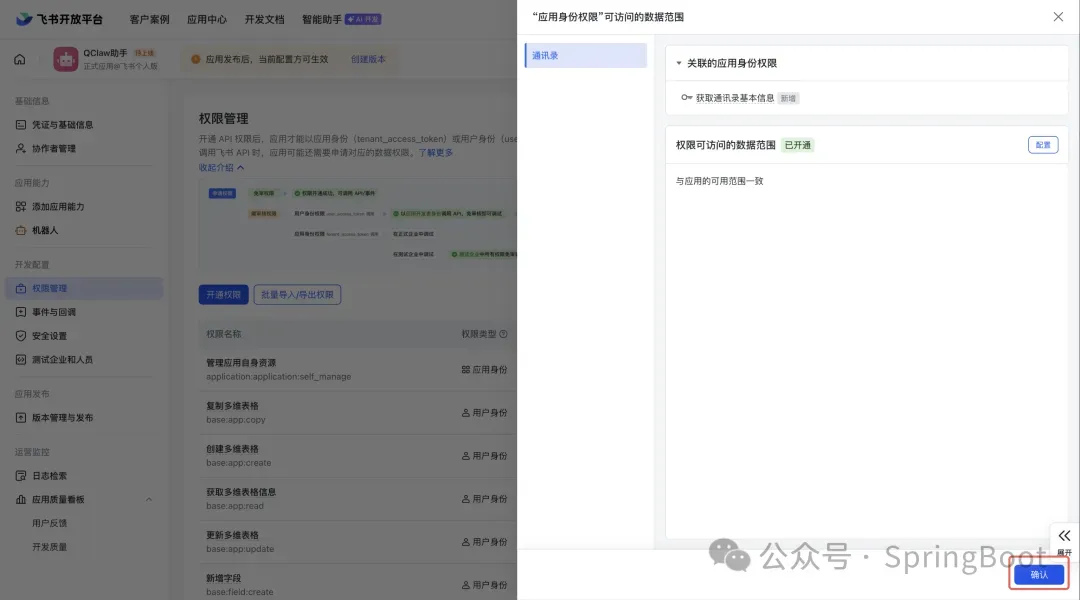Click the 安全设置 shield icon
The height and width of the screenshot is (600, 1080).
click(x=22, y=336)
